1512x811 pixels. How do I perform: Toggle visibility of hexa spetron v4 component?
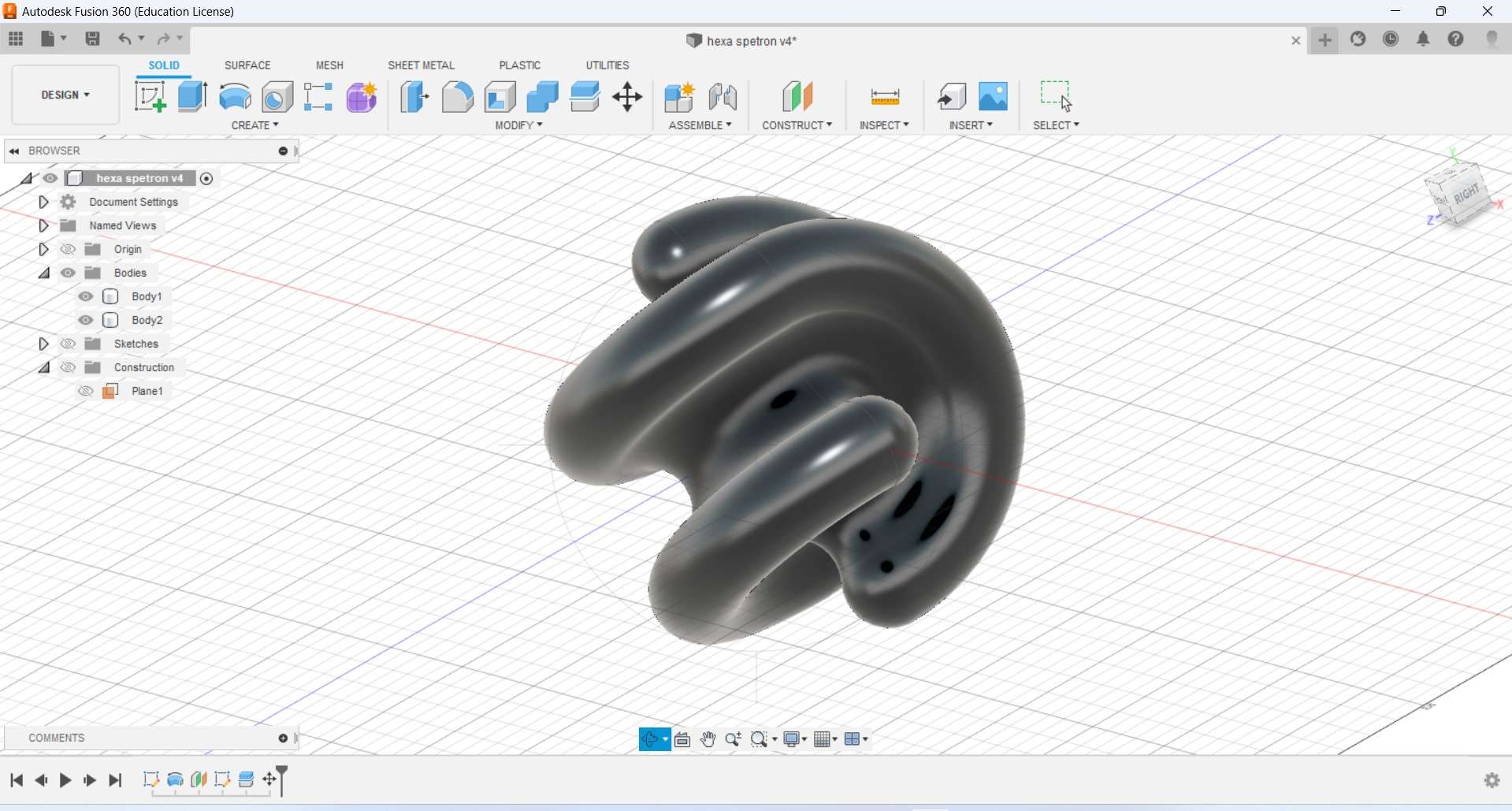pos(50,178)
